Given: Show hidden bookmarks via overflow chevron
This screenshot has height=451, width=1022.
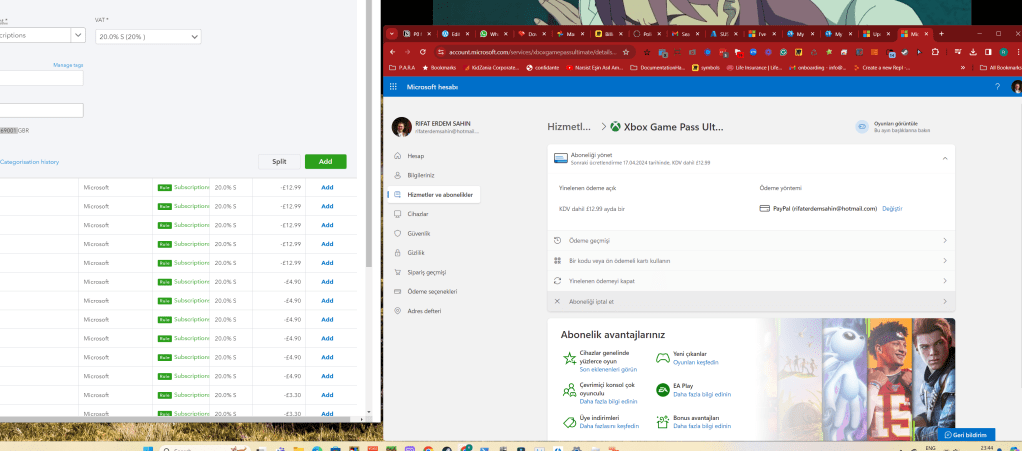Looking at the screenshot, I should (x=963, y=67).
